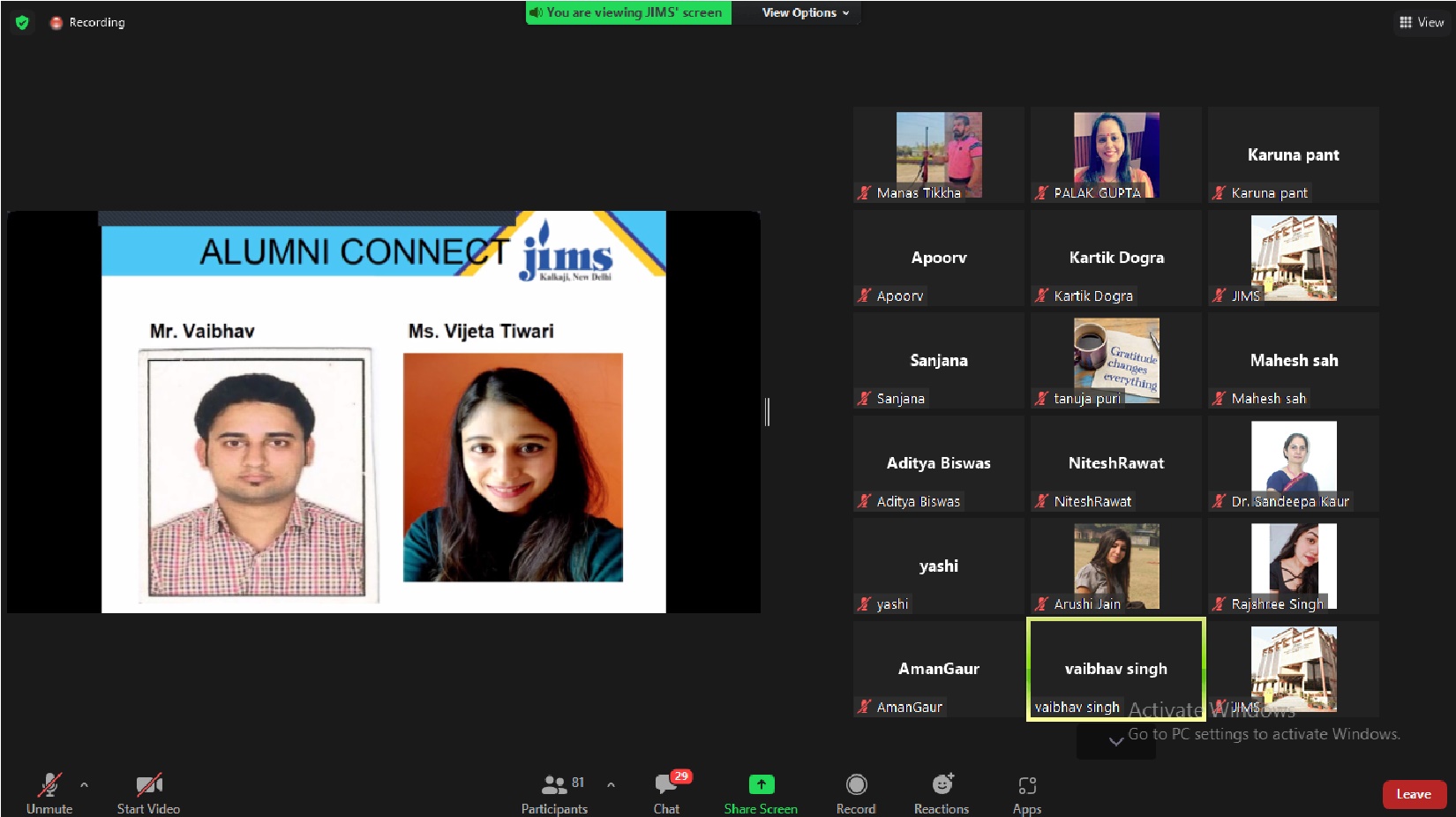The height and width of the screenshot is (817, 1456).
Task: Click the green encryption shield icon
Action: coord(22,22)
